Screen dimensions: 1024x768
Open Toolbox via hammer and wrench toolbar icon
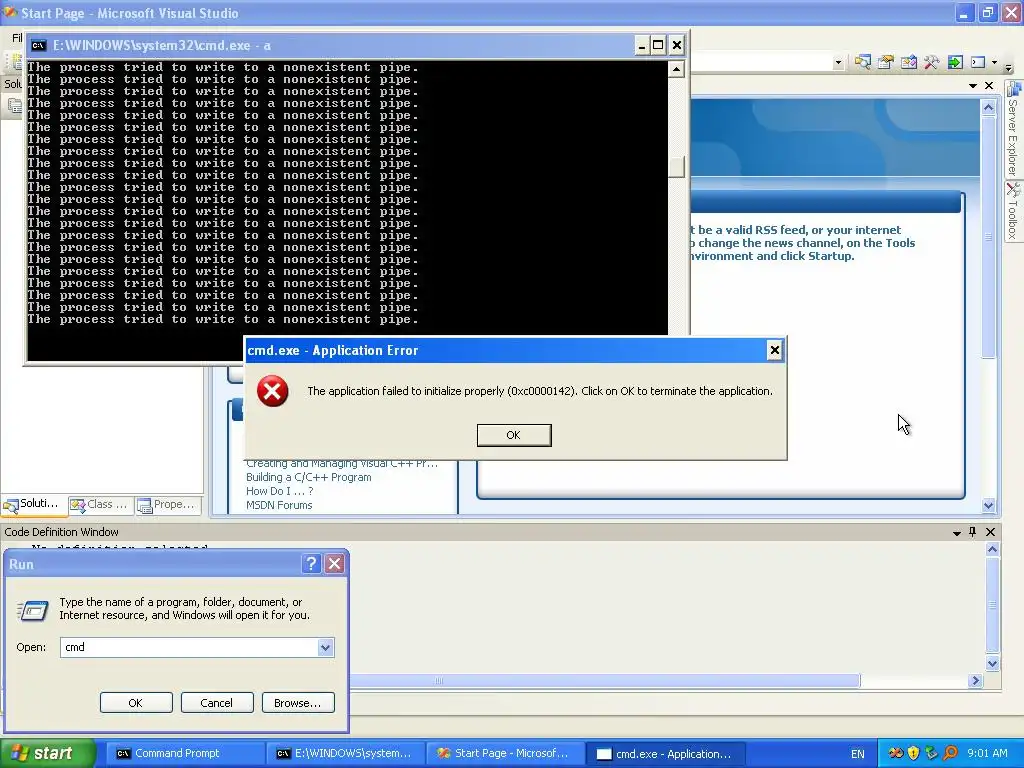pyautogui.click(x=931, y=62)
